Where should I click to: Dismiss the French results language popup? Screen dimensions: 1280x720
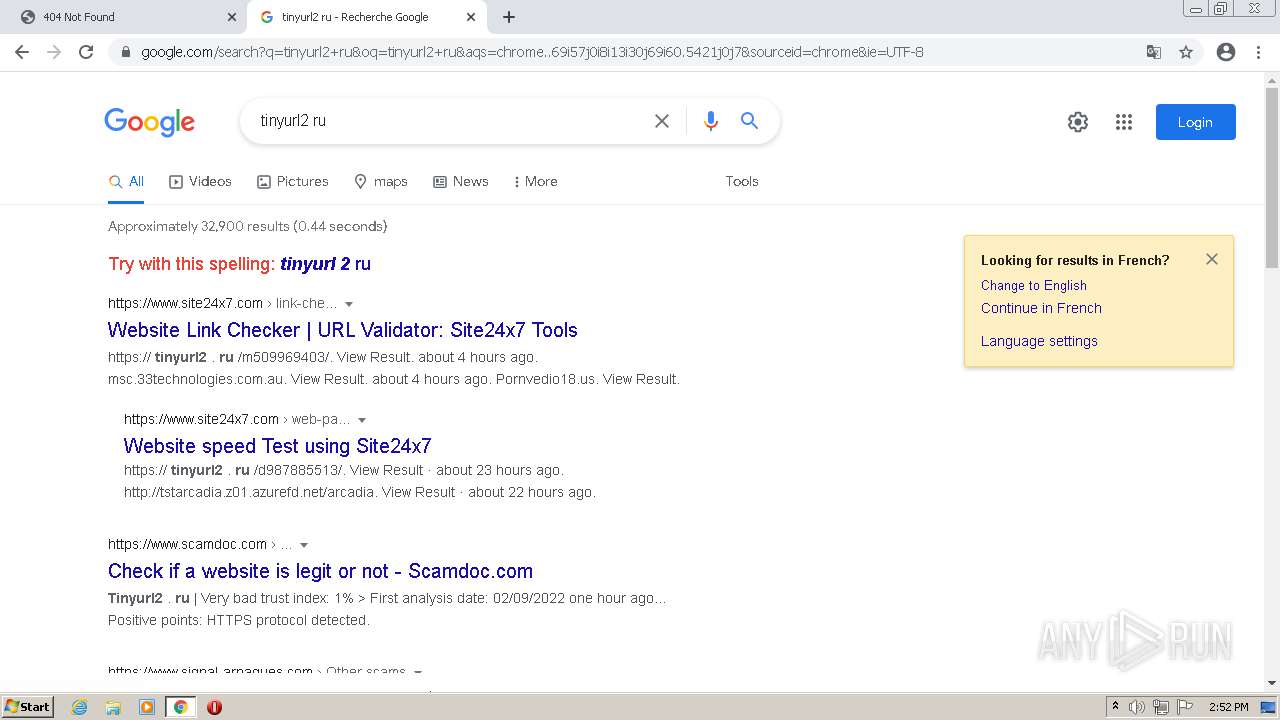tap(1212, 259)
